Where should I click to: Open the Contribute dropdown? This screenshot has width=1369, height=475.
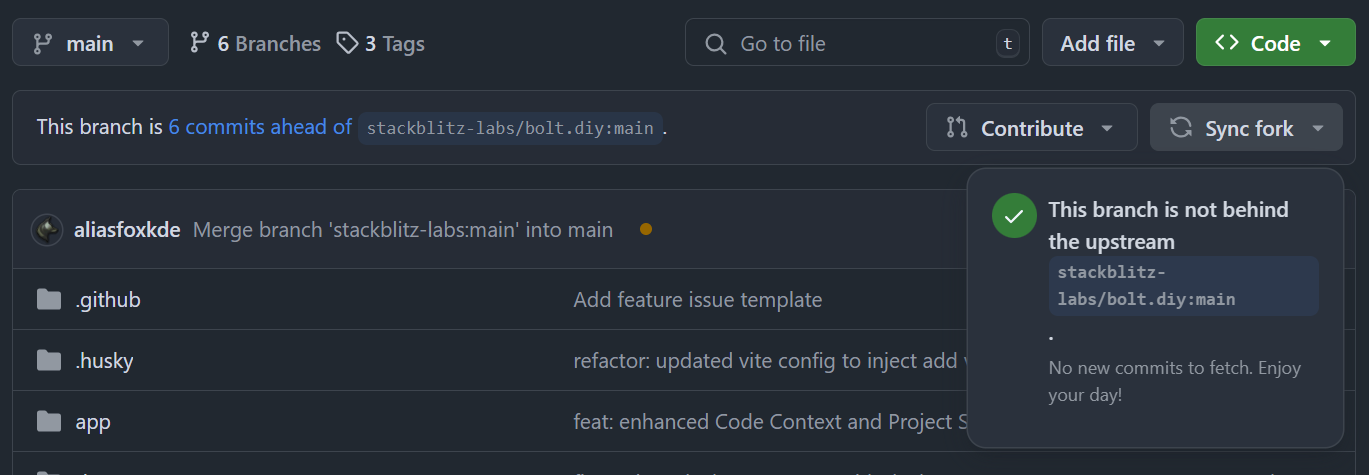click(1032, 128)
